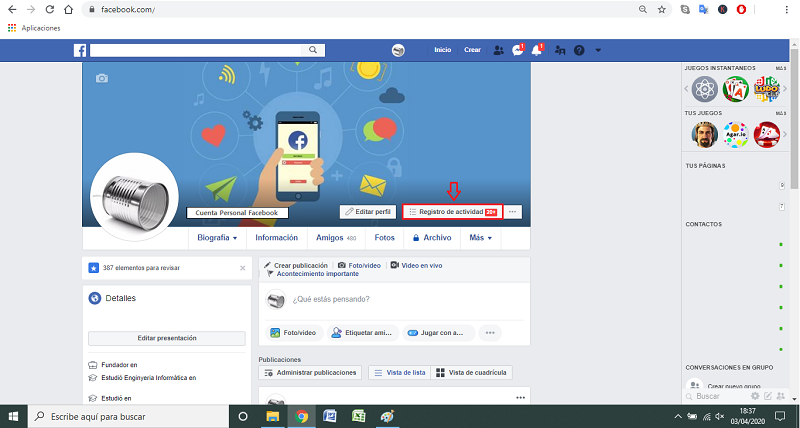Screen dimensions: 800x428
Task: Click Windows taskbar search box
Action: (128, 416)
